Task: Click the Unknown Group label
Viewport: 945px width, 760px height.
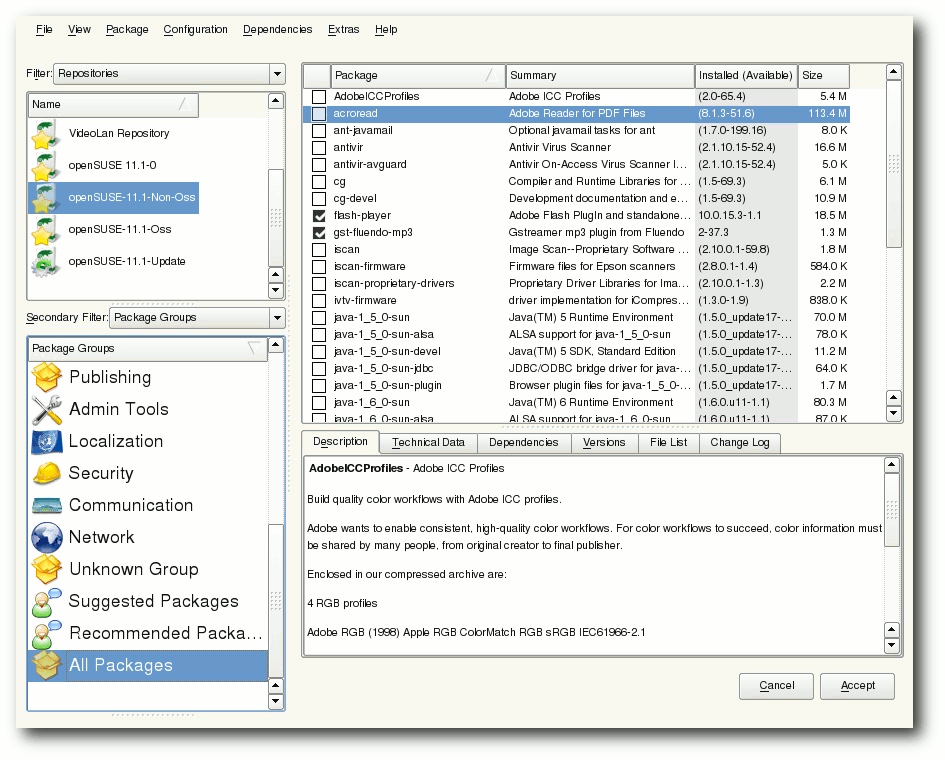Action: click(x=134, y=570)
